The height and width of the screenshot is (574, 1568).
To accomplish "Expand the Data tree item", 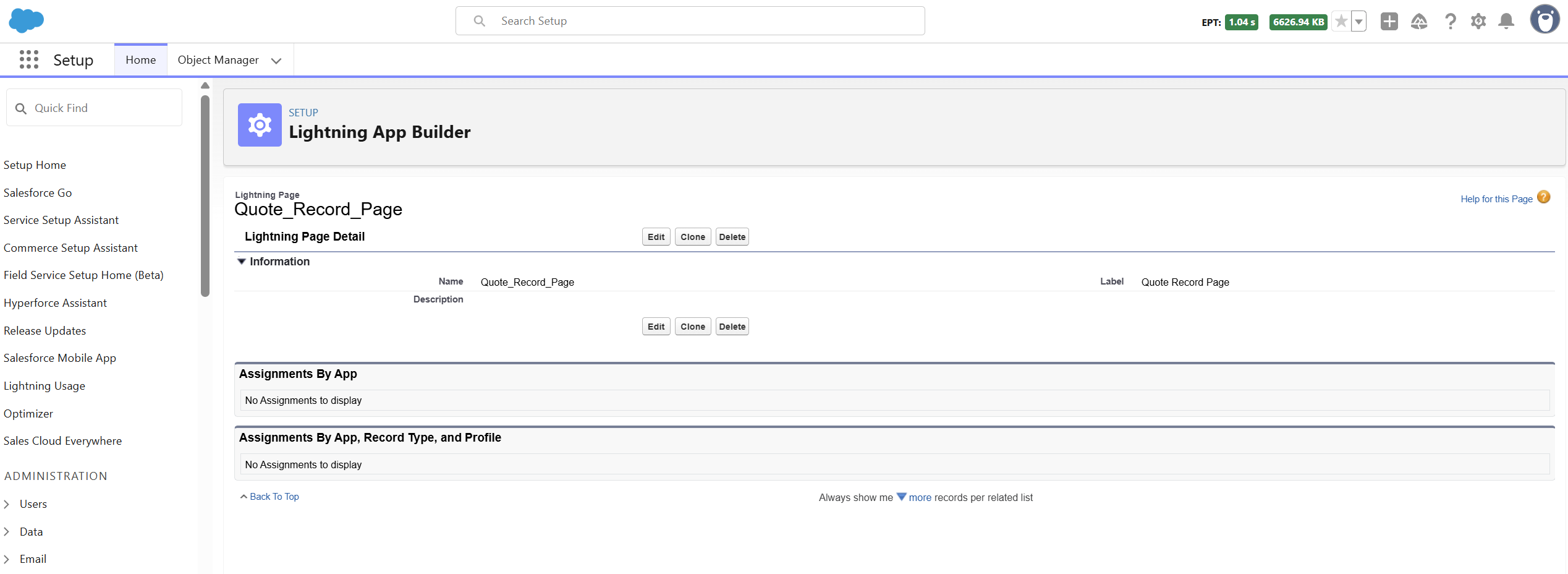I will pos(6,532).
